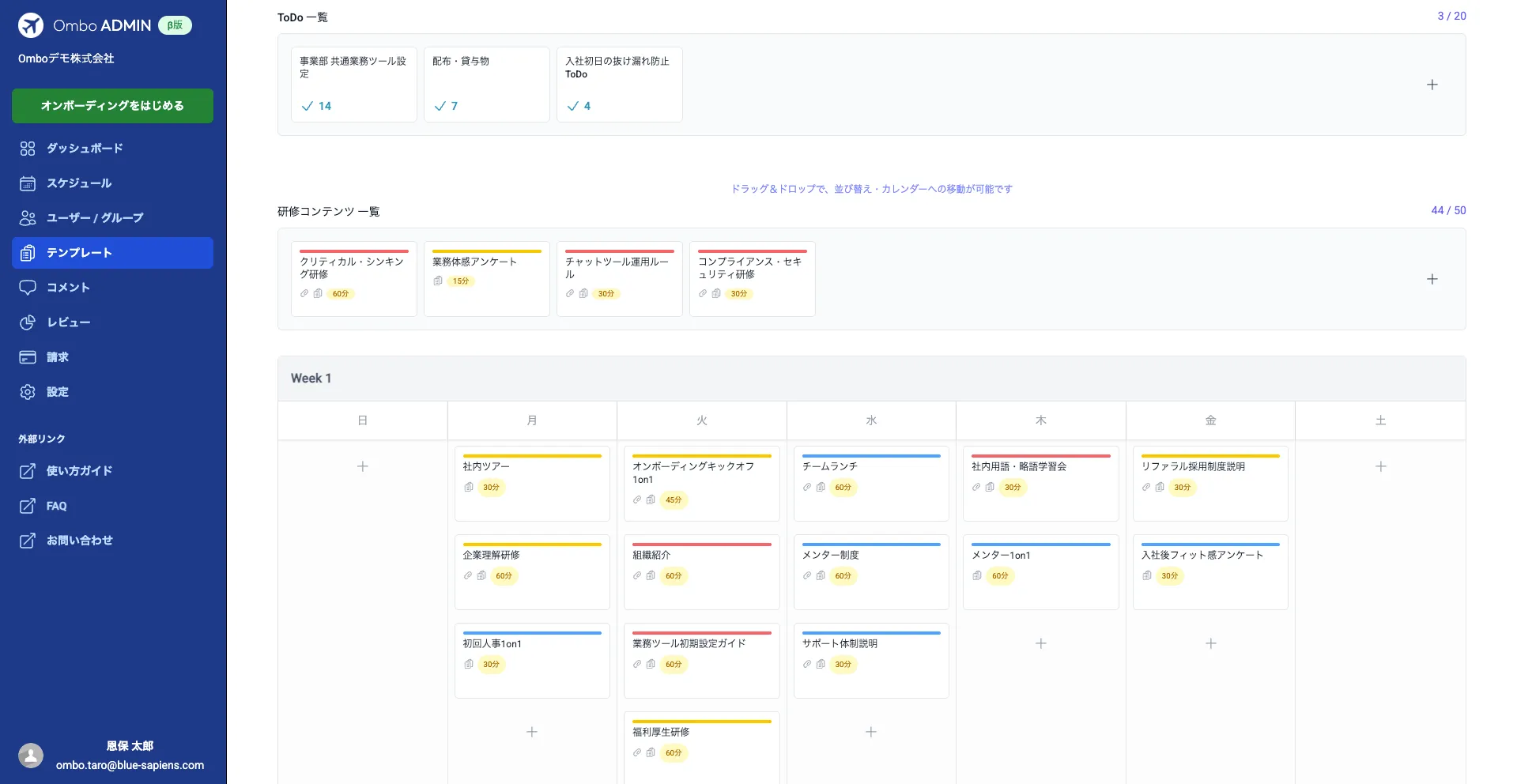Add an item to Sunday column
This screenshot has height=784, width=1517.
coord(362,466)
